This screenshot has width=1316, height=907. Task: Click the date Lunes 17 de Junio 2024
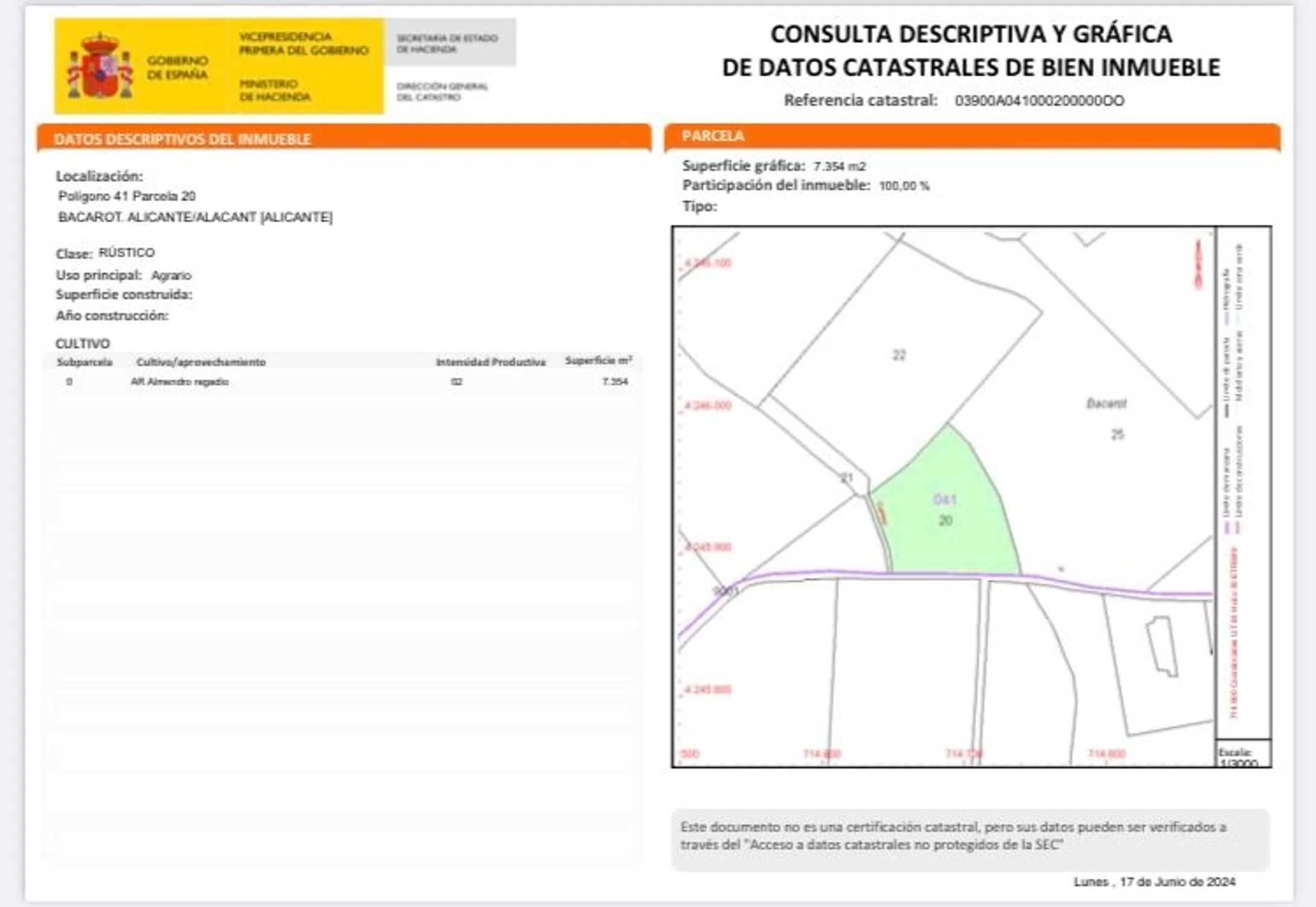pyautogui.click(x=1153, y=882)
